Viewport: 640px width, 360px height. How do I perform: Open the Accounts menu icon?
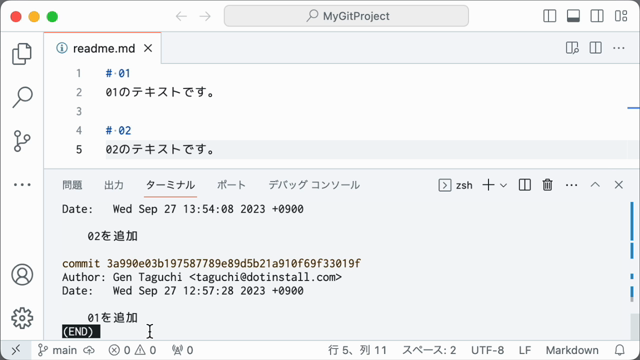coord(22,275)
